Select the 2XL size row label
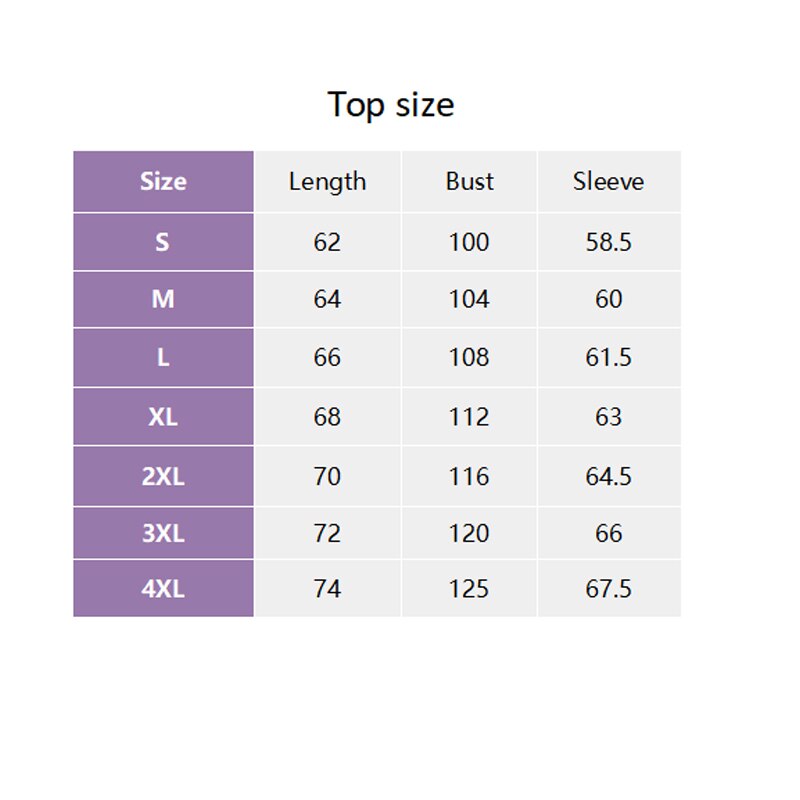Screen dimensions: 800x800 click(163, 476)
